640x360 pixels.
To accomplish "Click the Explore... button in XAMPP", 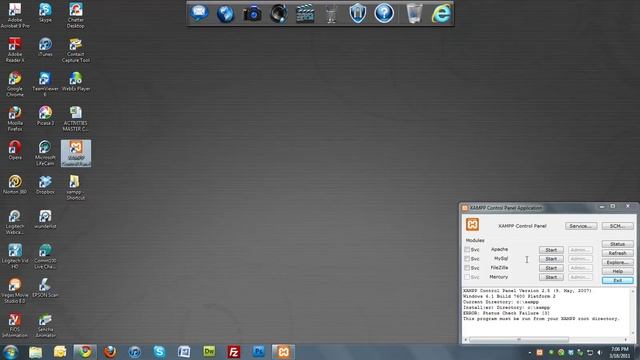I will (x=617, y=262).
